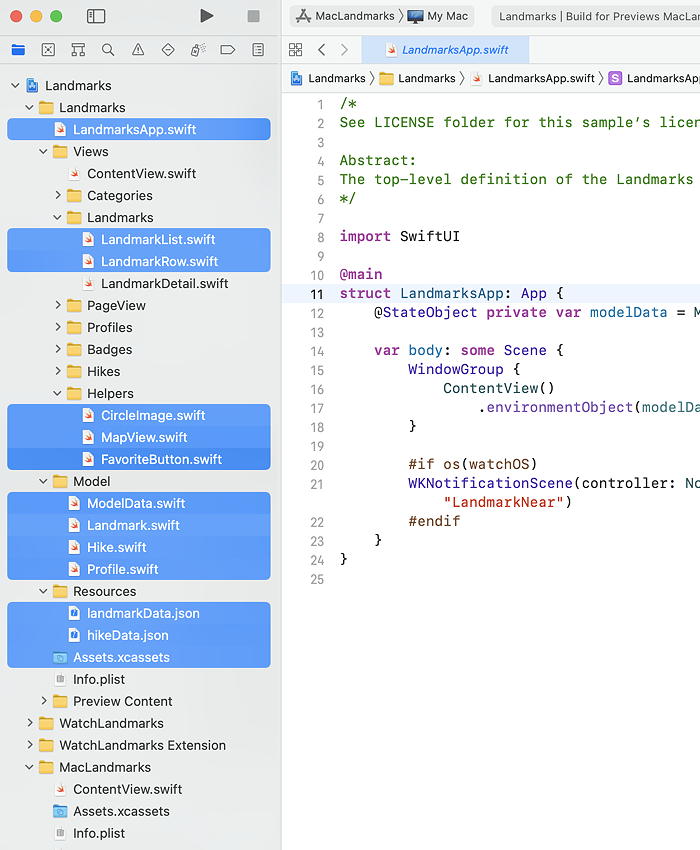Select landmarkData.json file

point(139,613)
